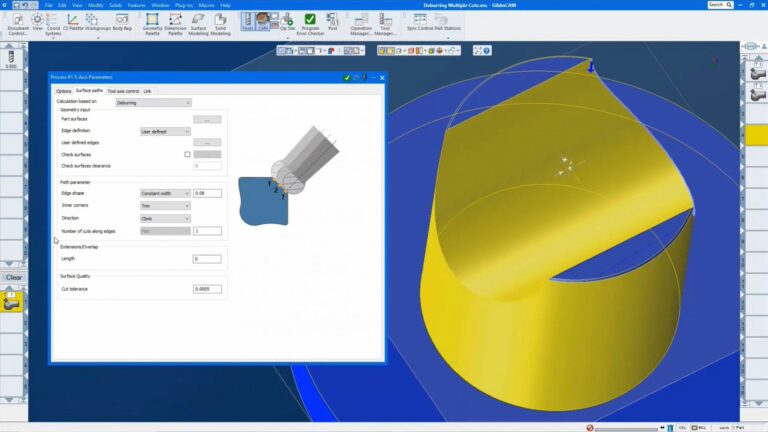The image size is (768, 432).
Task: Open the Inner corners dropdown
Action: 165,206
